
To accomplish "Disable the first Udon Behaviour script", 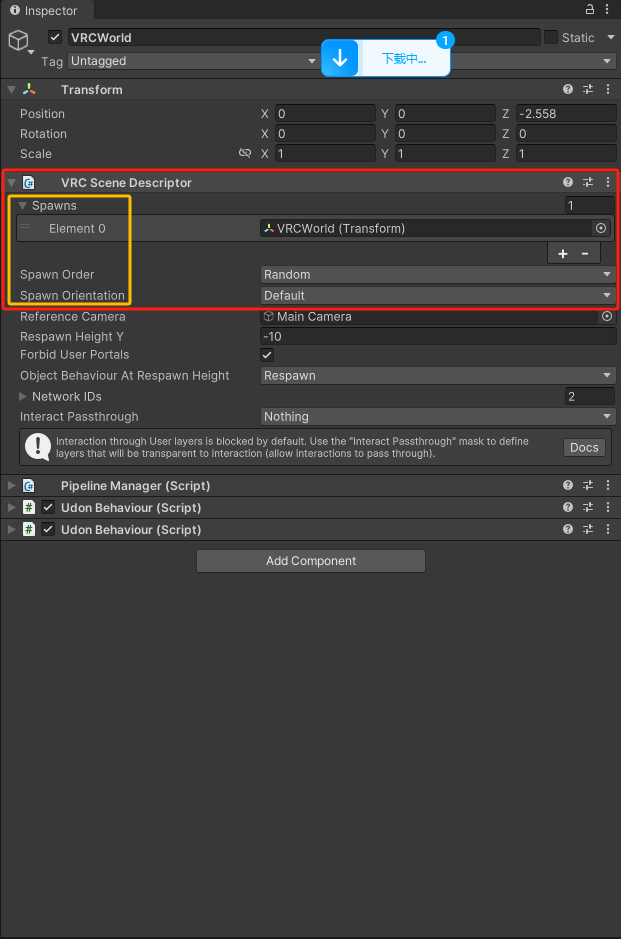I will coord(48,507).
